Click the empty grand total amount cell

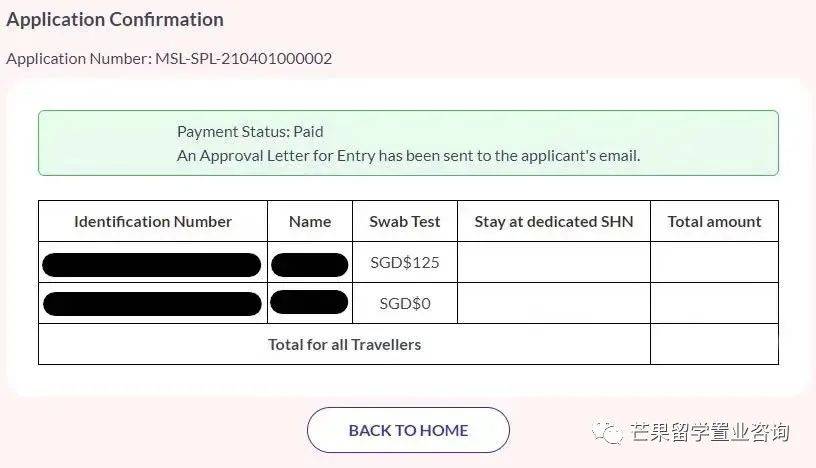pos(714,344)
